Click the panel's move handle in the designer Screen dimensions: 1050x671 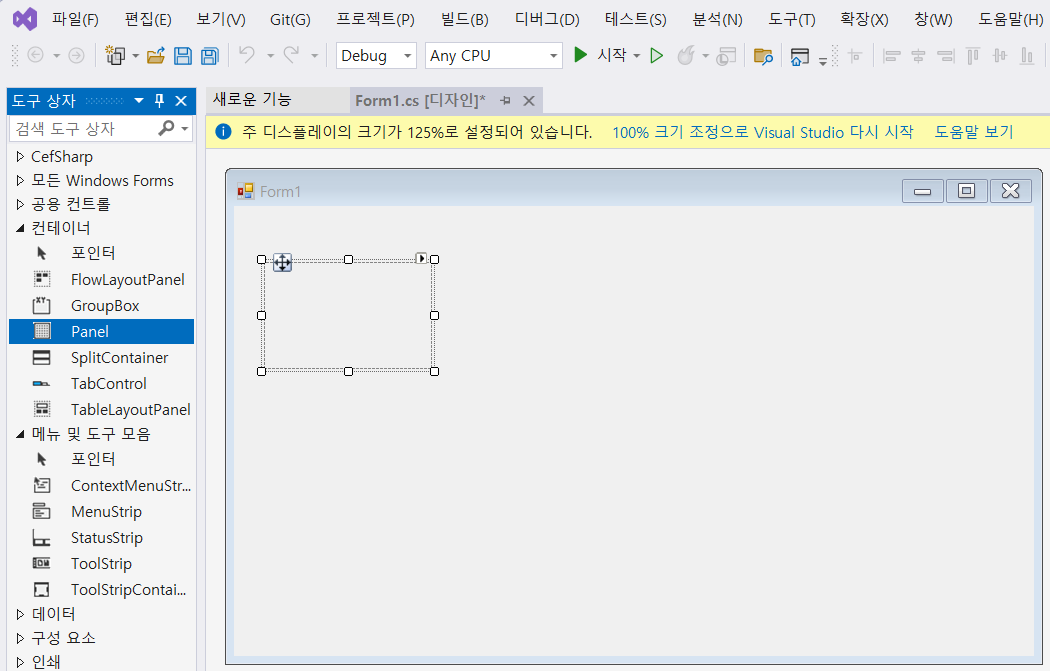[283, 263]
